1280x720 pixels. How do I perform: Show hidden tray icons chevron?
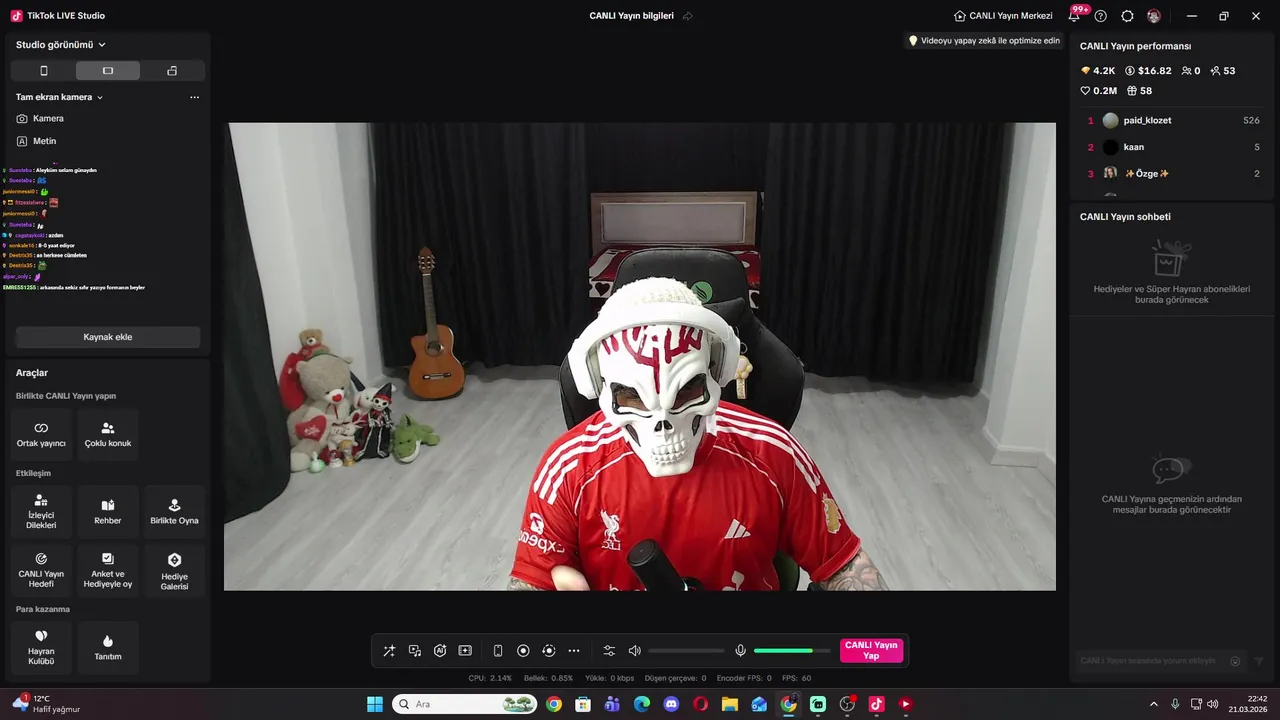(x=1153, y=704)
